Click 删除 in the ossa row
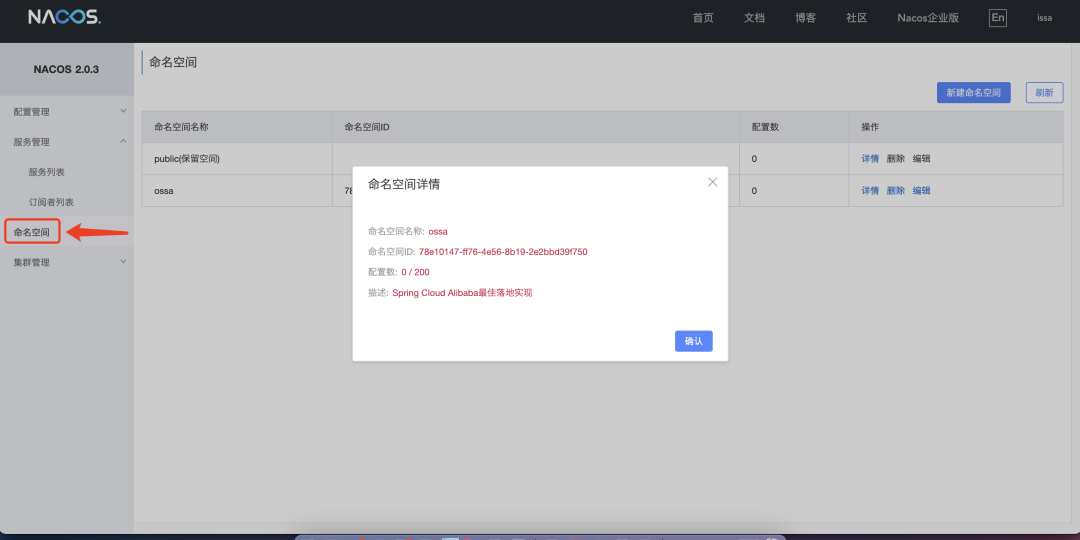The height and width of the screenshot is (540, 1080). (x=895, y=191)
